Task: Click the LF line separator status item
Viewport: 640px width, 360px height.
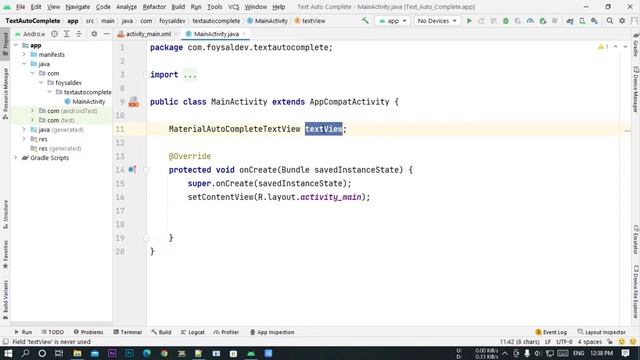Action: click(547, 342)
